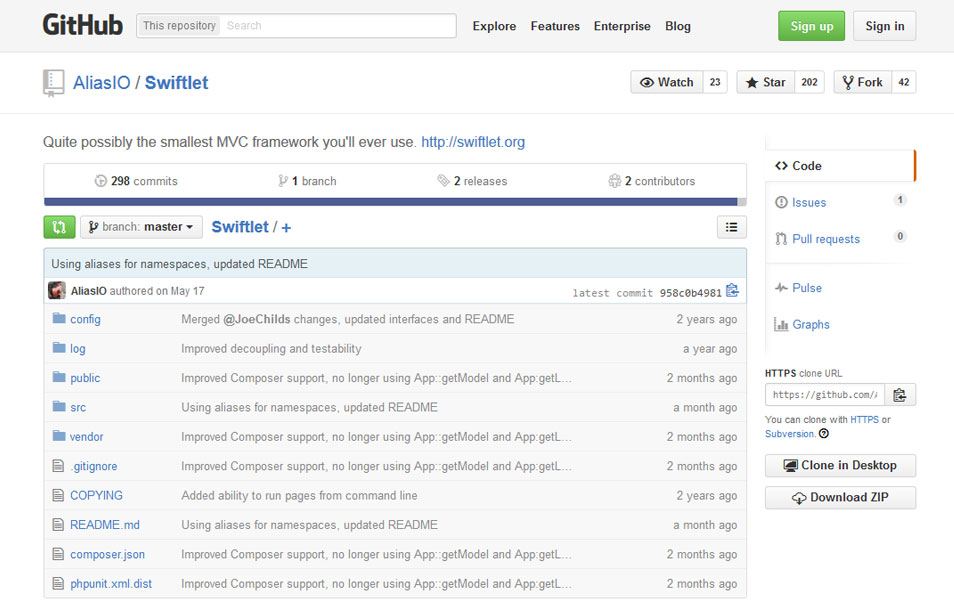Copy latest commit SHA with clipboard icon

[x=733, y=291]
